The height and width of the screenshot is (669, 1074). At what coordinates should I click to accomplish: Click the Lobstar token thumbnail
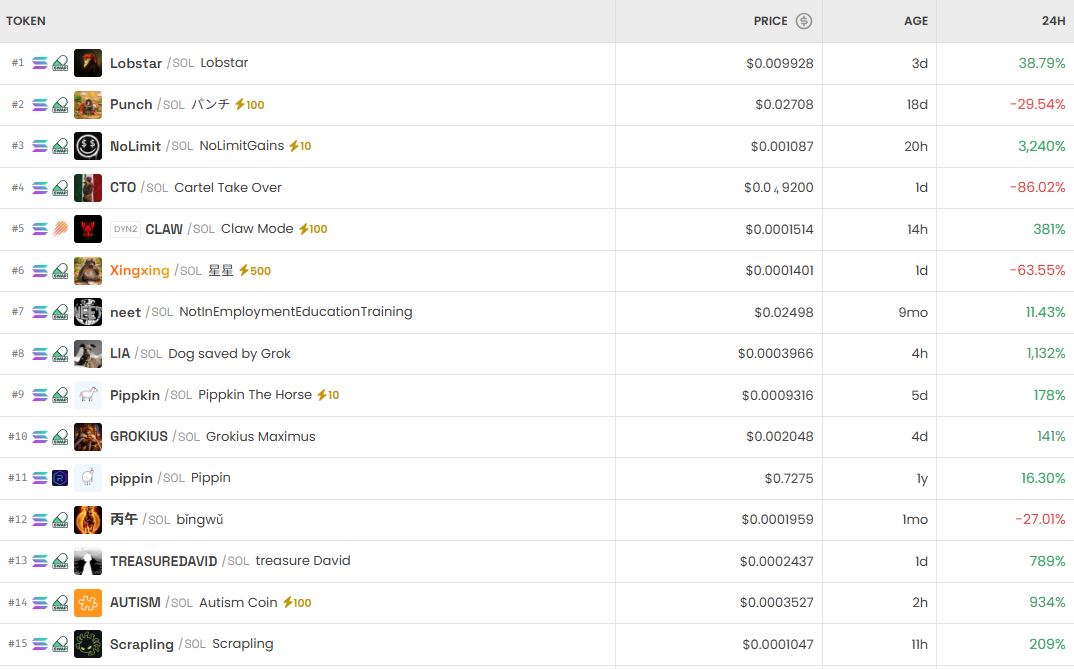88,62
